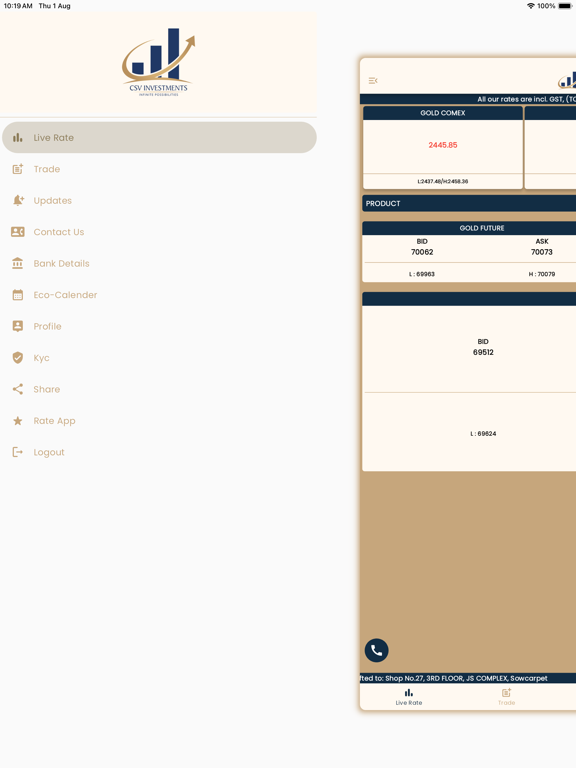Click the Logout exit icon

[x=18, y=452]
